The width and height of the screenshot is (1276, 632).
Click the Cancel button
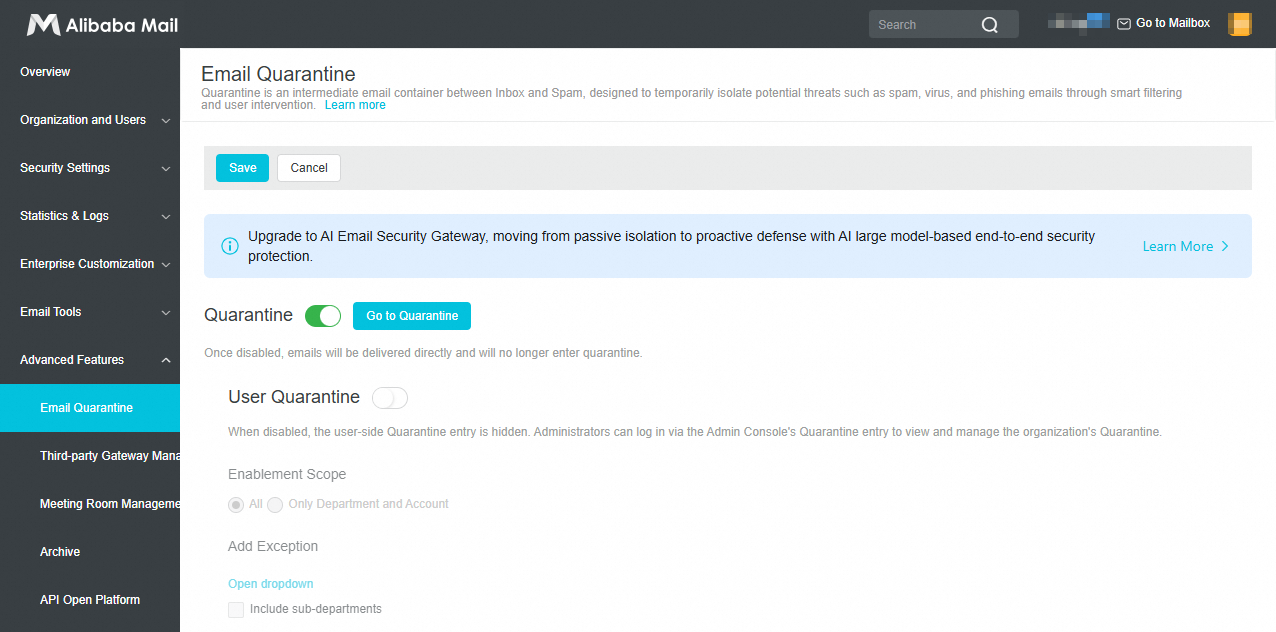click(309, 168)
